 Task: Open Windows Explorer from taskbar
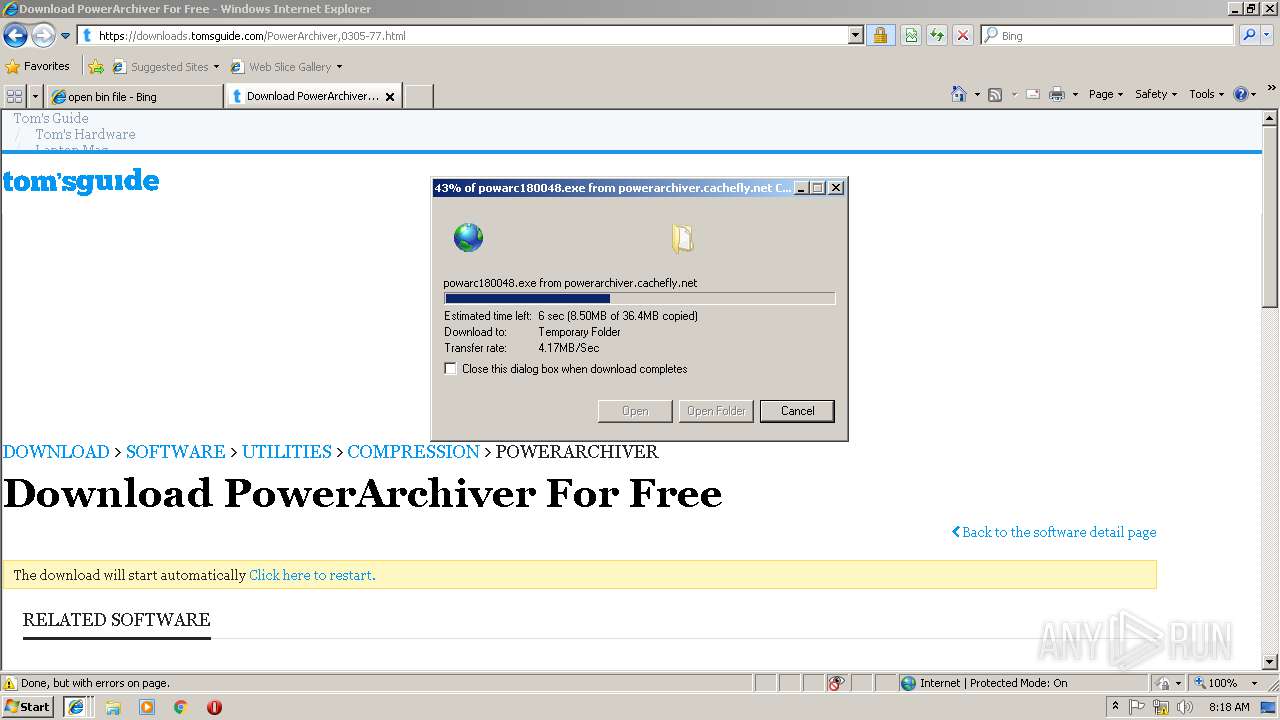click(113, 707)
